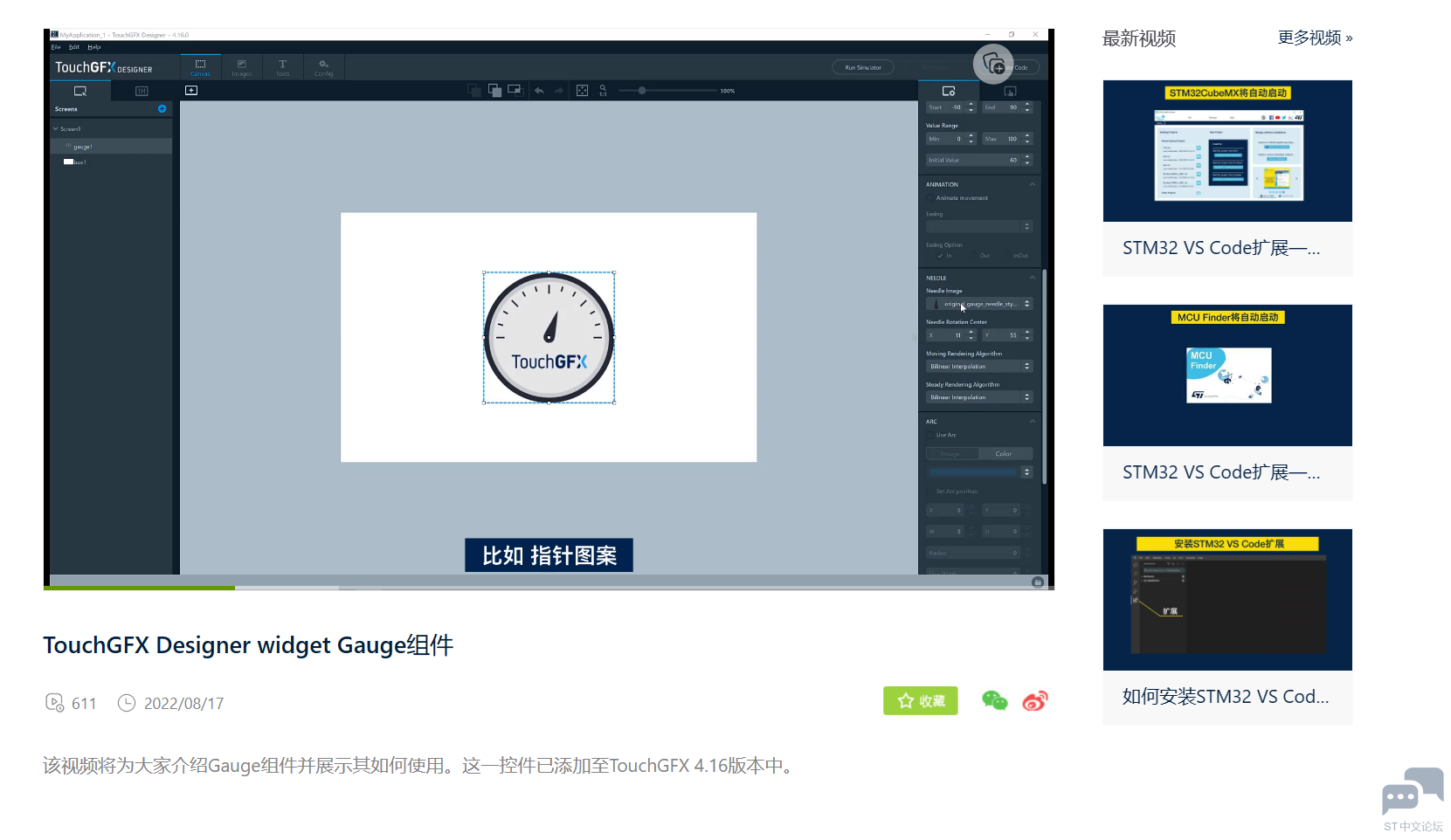Click the arc color swatch bar

click(x=974, y=472)
